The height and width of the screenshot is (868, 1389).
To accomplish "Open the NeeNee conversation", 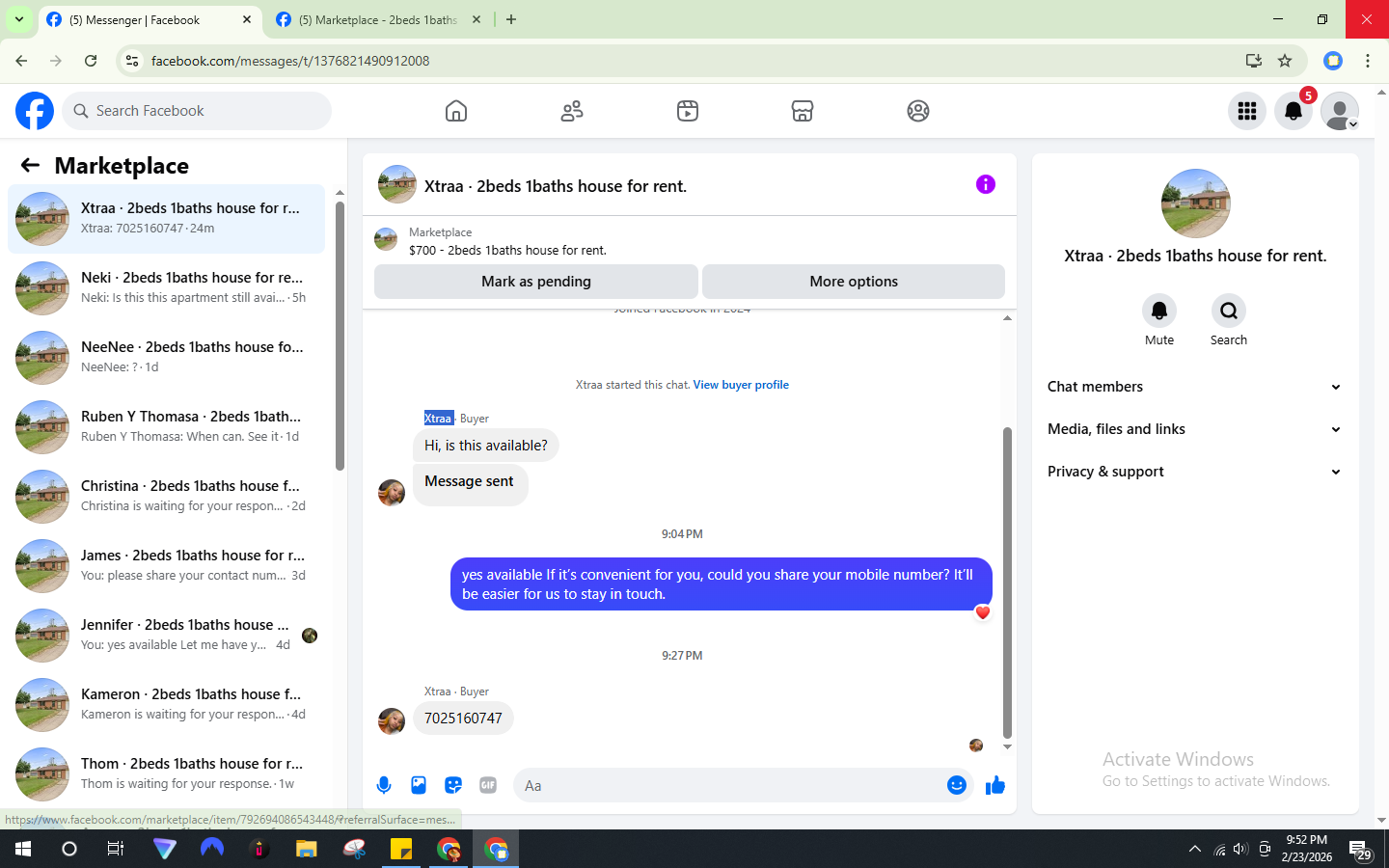I will 166,358.
